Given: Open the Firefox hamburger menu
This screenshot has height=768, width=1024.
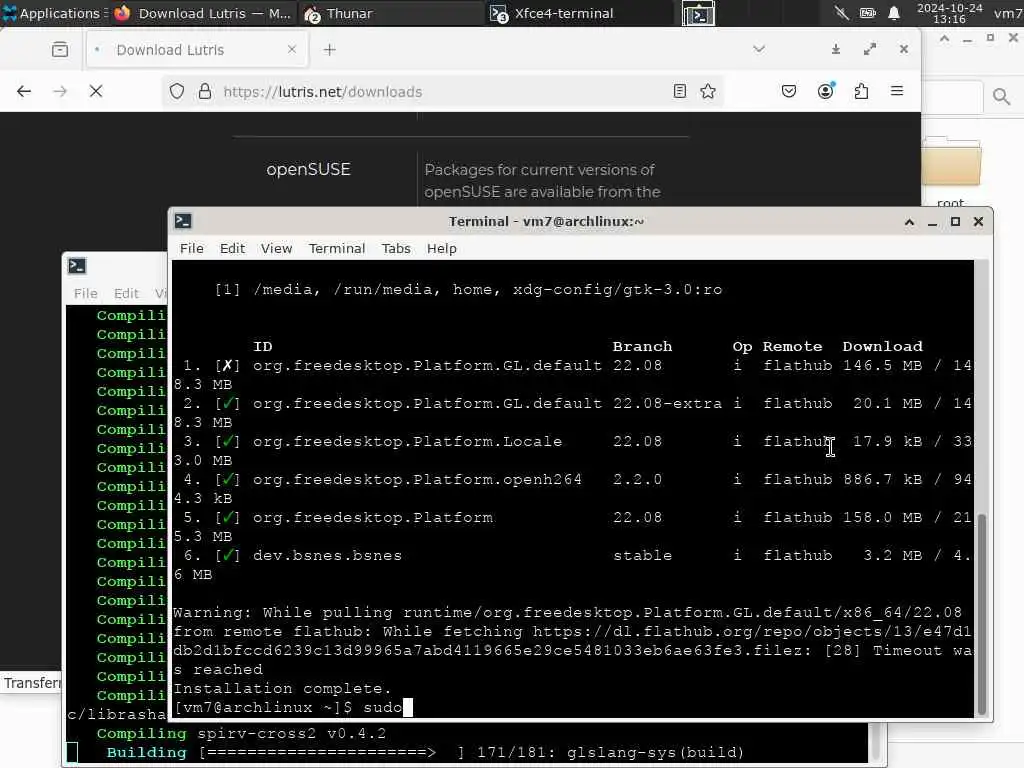Looking at the screenshot, I should [897, 91].
